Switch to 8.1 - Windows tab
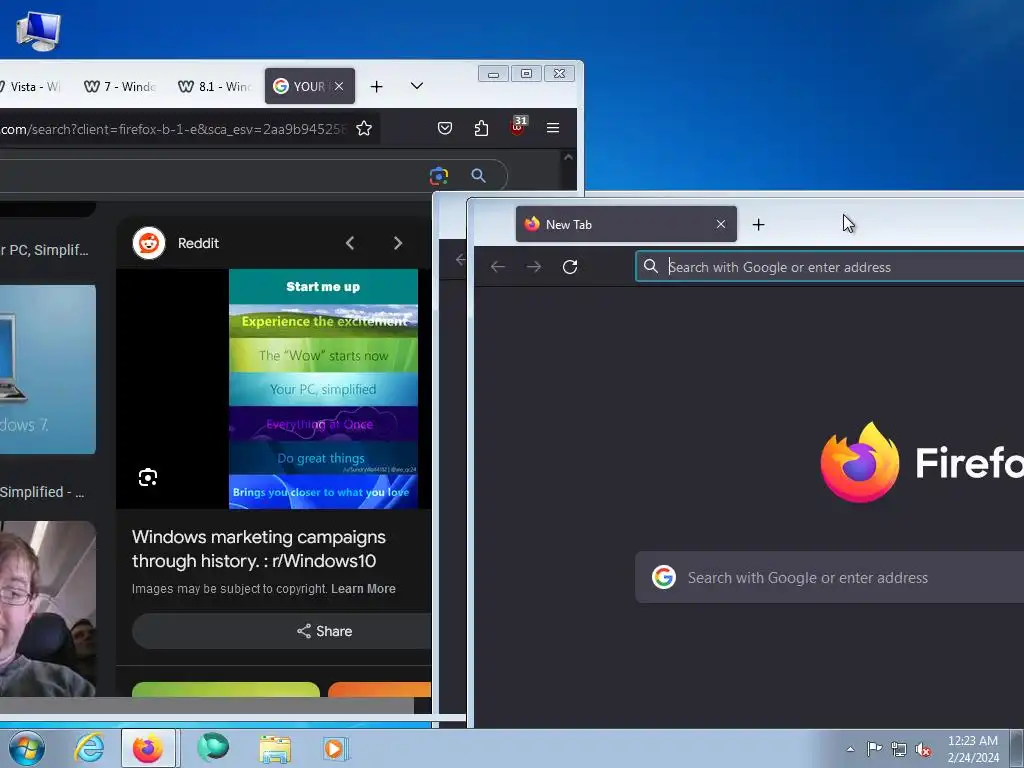1024x768 pixels. (214, 86)
